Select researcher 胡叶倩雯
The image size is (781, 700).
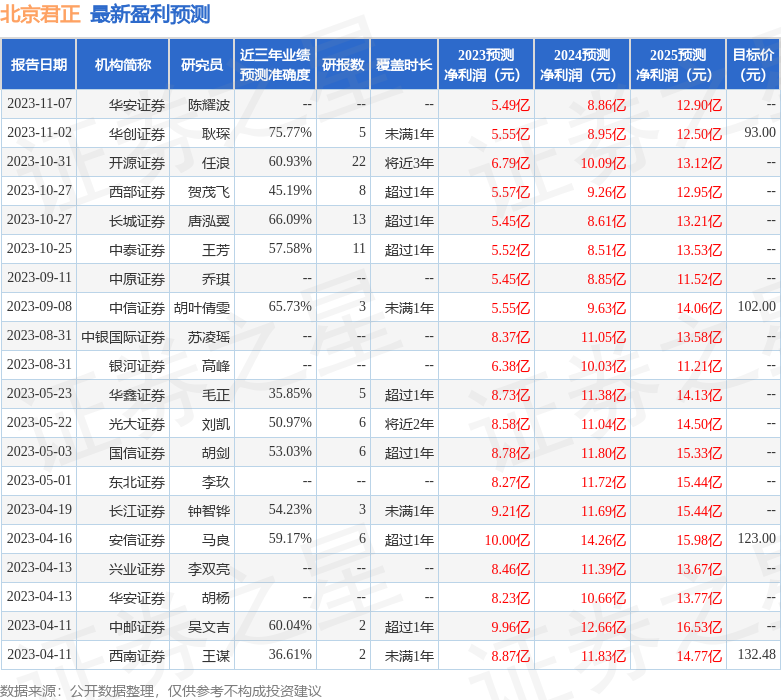[202, 307]
